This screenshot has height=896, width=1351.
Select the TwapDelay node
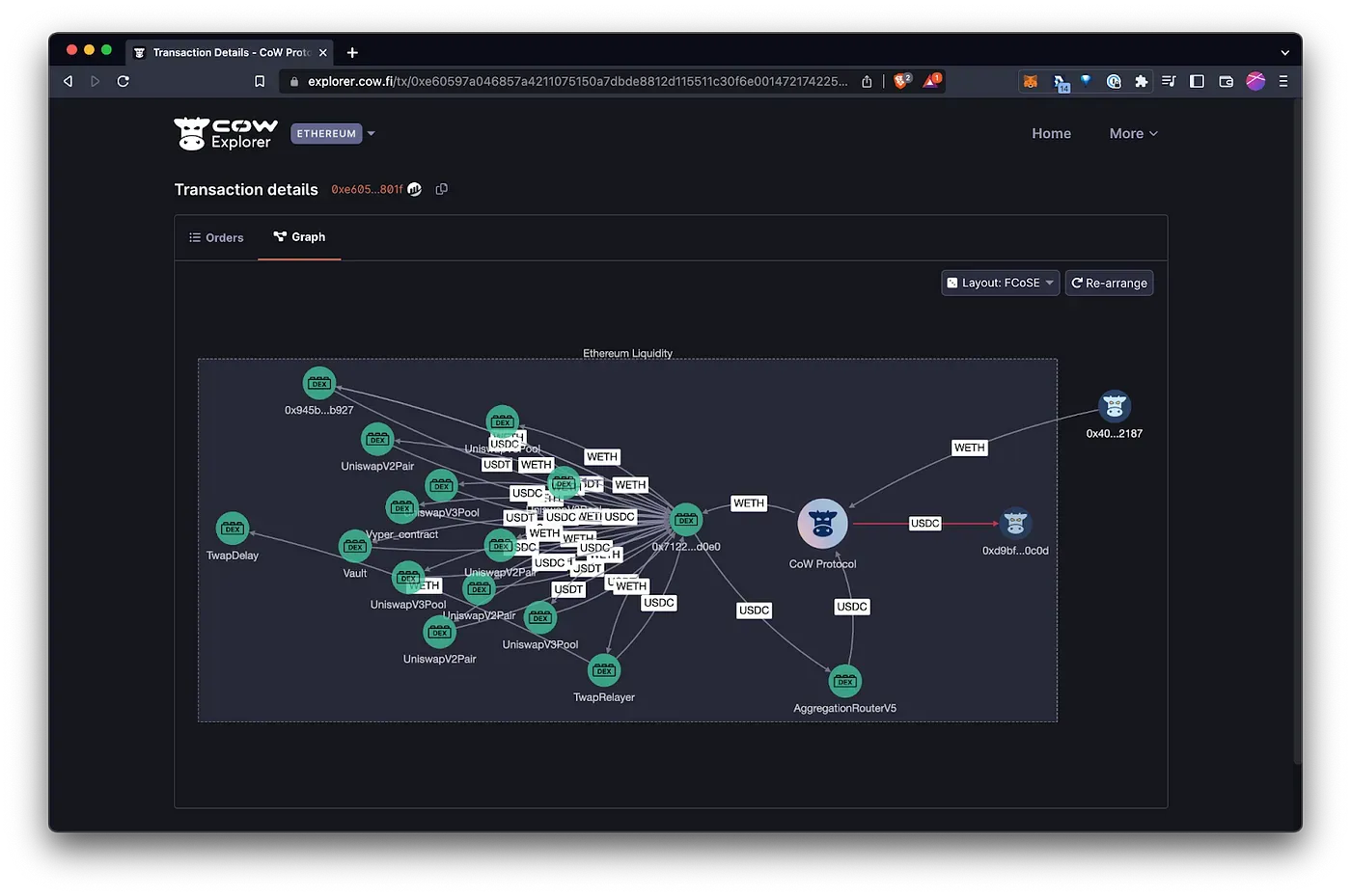click(x=233, y=529)
